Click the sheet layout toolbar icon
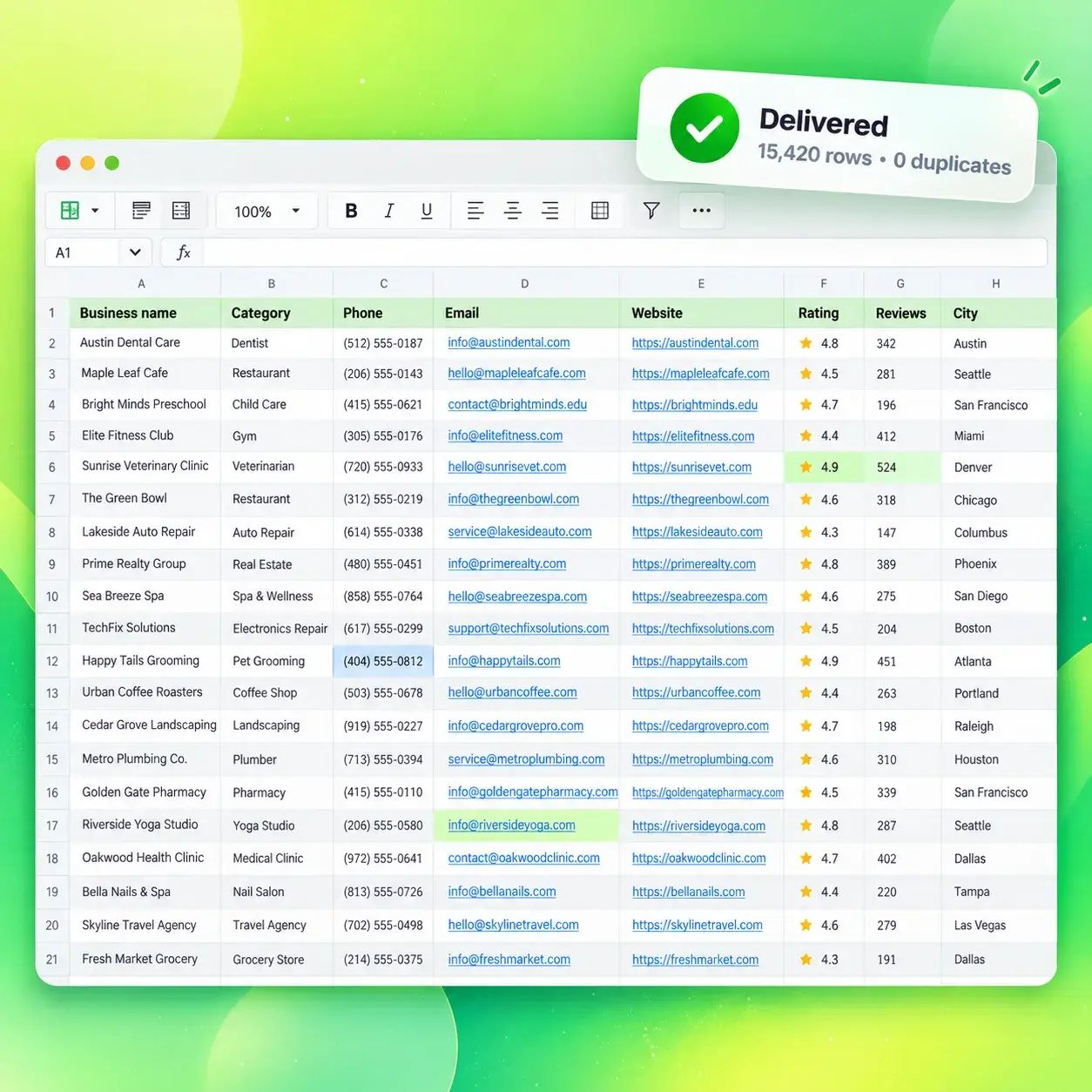1092x1092 pixels. 181,211
